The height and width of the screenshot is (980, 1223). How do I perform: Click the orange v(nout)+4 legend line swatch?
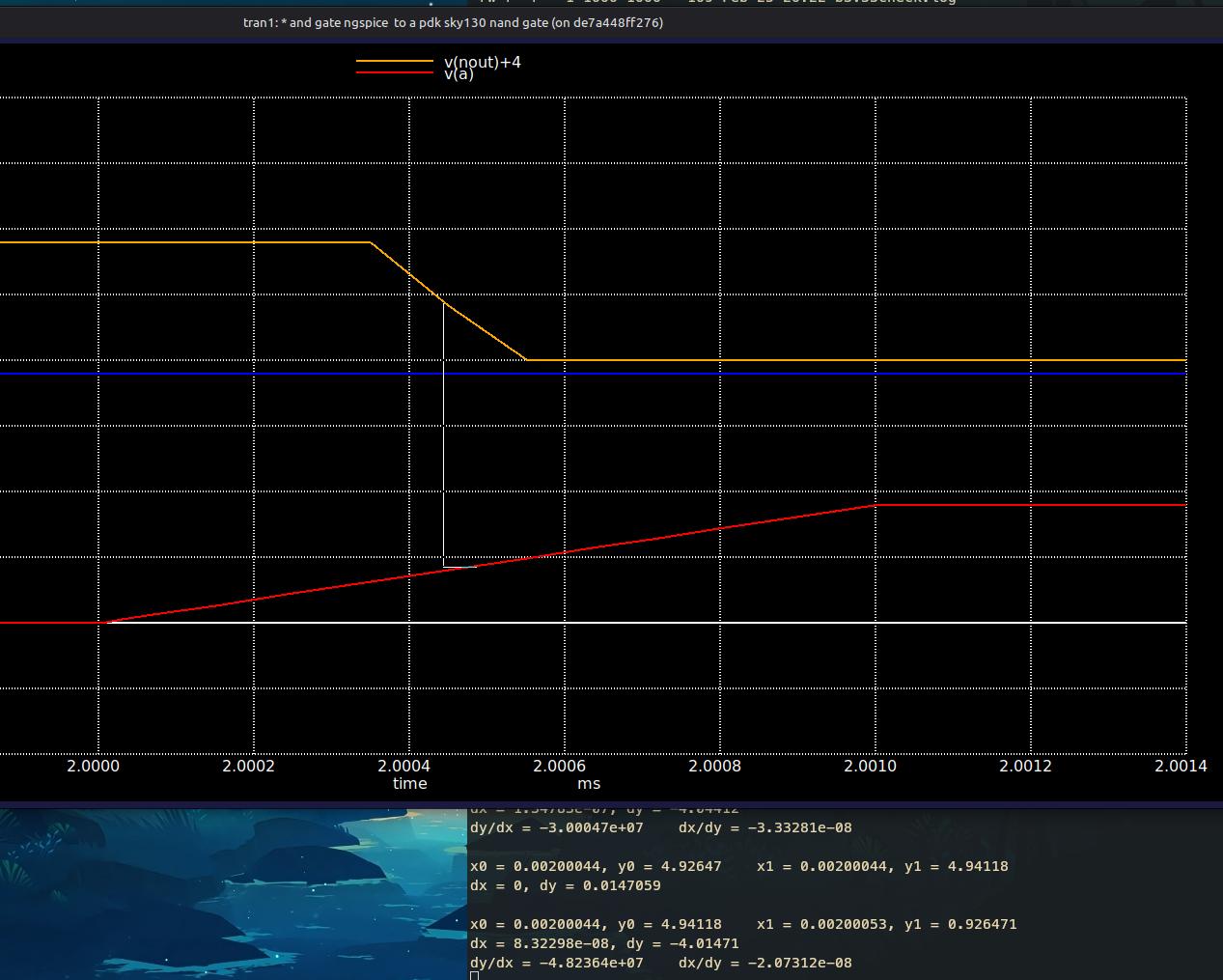(394, 62)
